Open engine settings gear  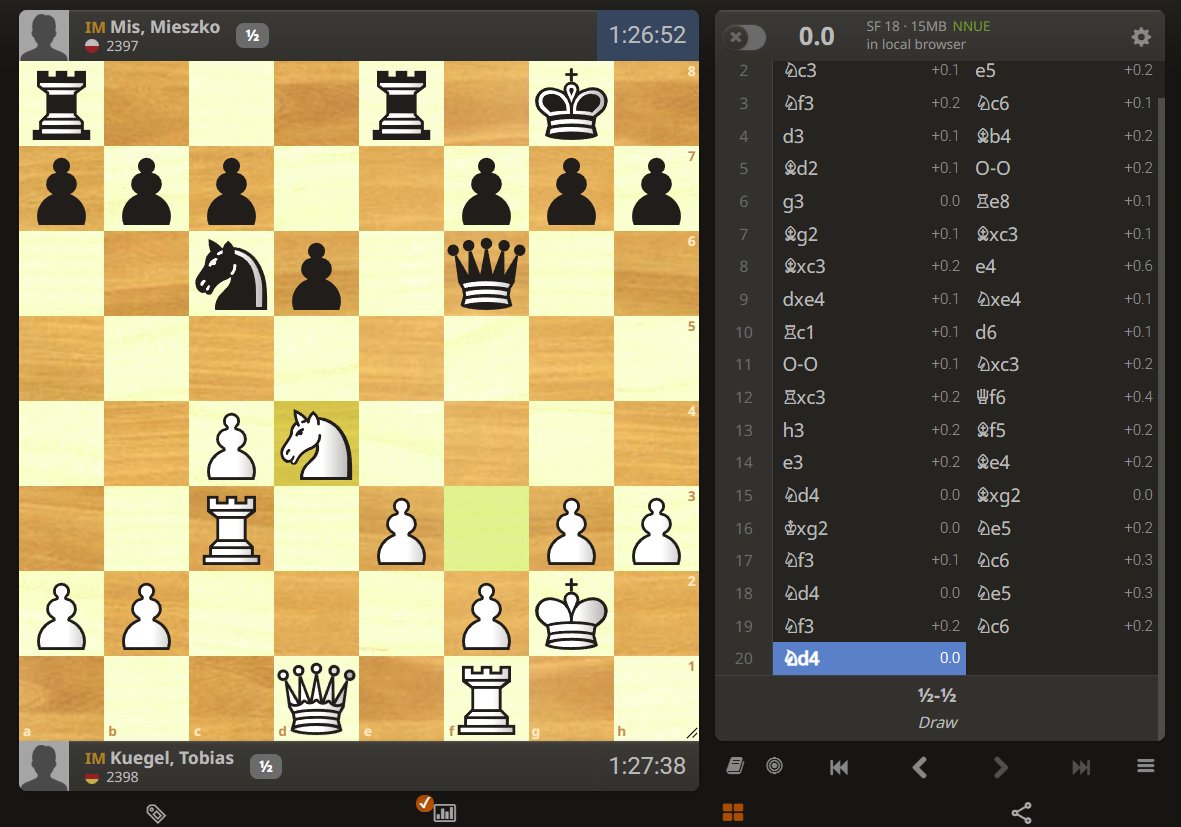pos(1141,37)
